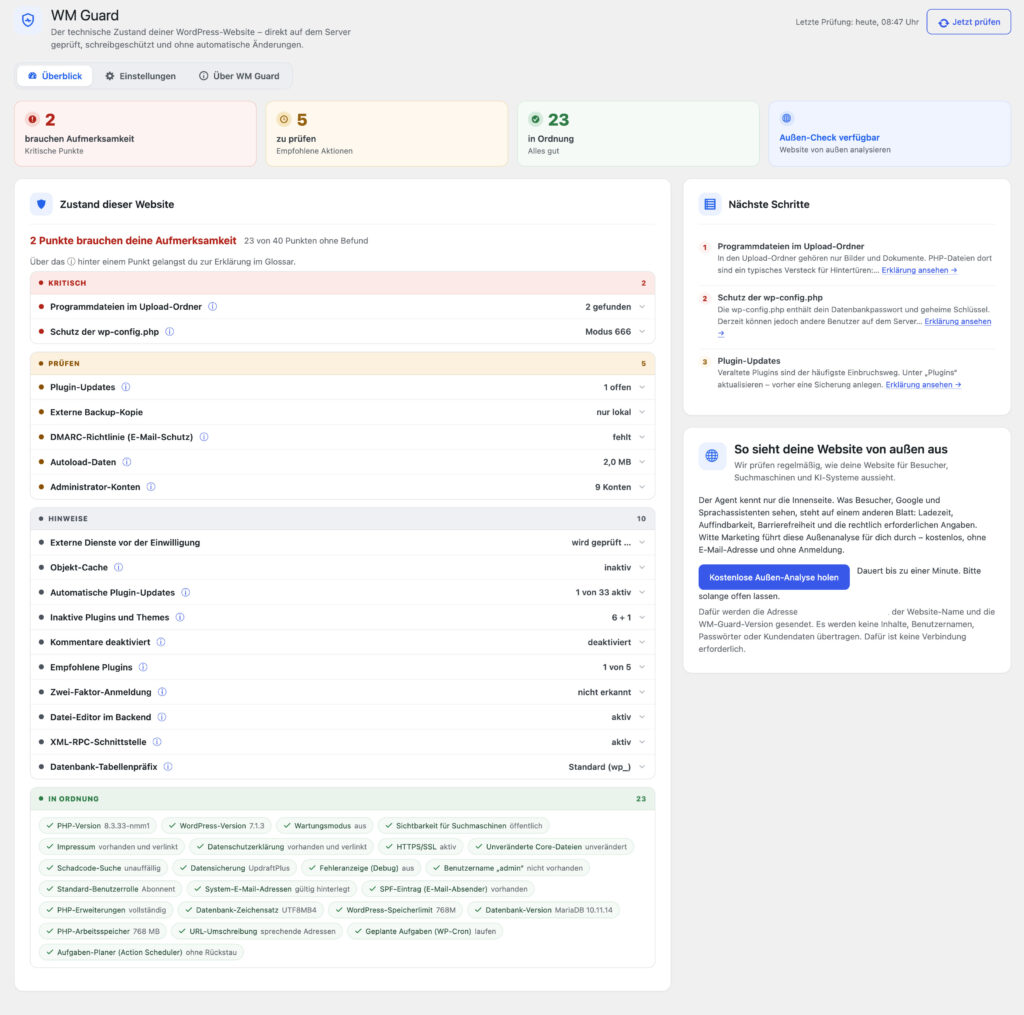This screenshot has width=1024, height=1015.
Task: Click info icon next to Empfohlene Plugins
Action: click(x=143, y=667)
